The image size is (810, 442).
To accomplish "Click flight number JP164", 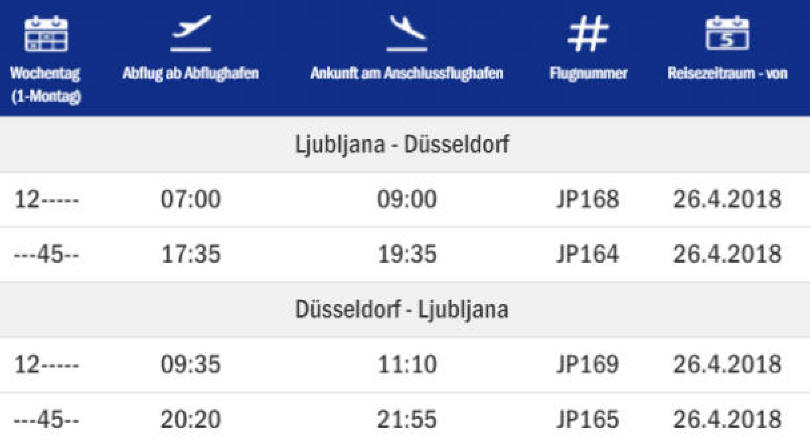I will pos(588,254).
